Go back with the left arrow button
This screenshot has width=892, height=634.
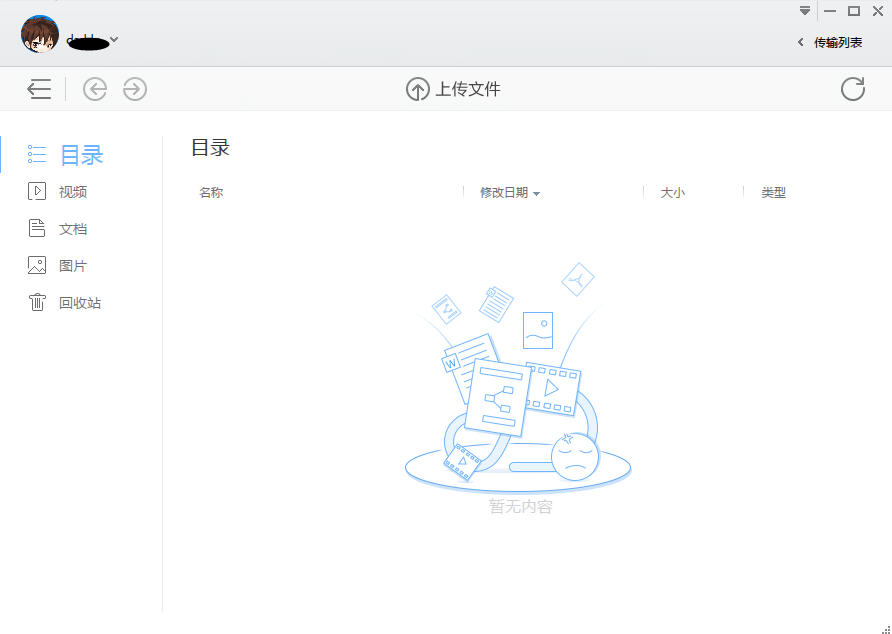(x=95, y=89)
